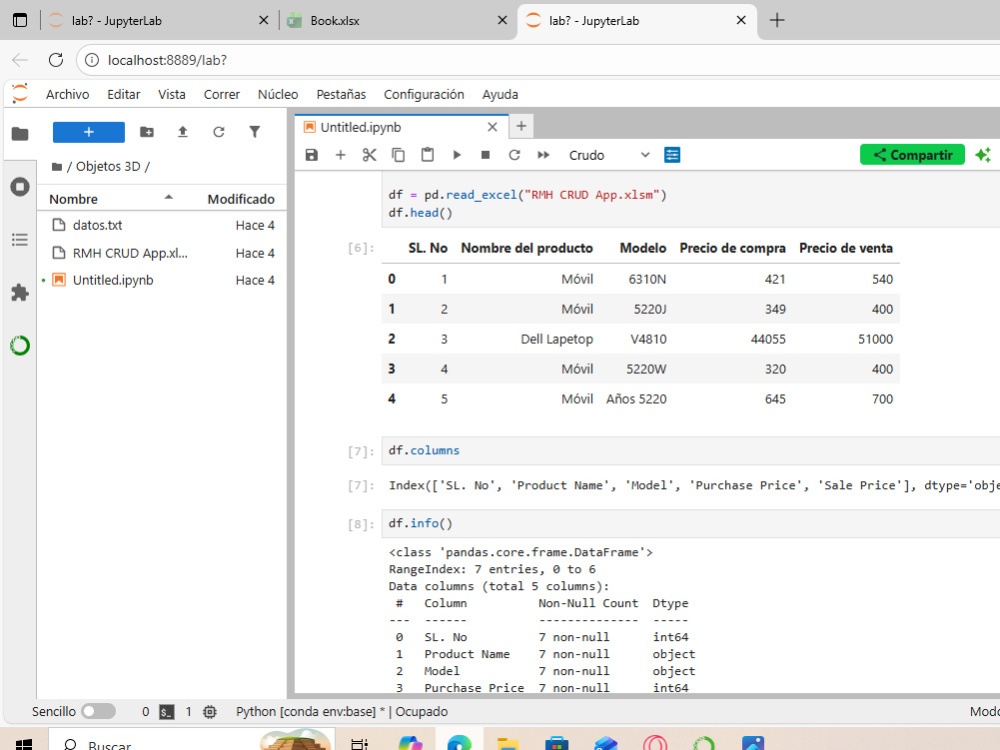Paste cell from clipboard
The height and width of the screenshot is (750, 1000).
(427, 155)
